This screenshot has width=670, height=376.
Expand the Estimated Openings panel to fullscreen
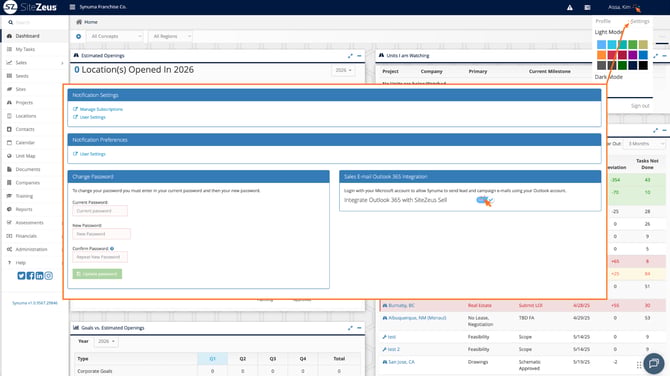[350, 56]
